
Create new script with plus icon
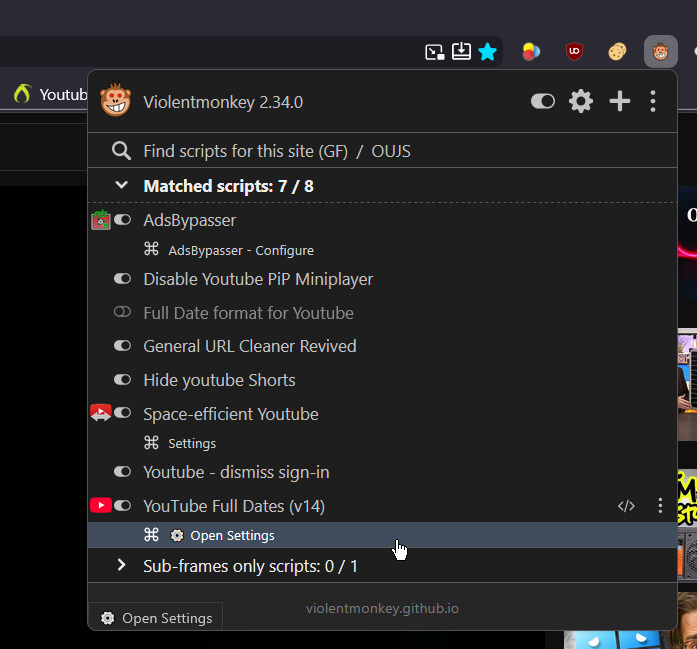click(619, 101)
